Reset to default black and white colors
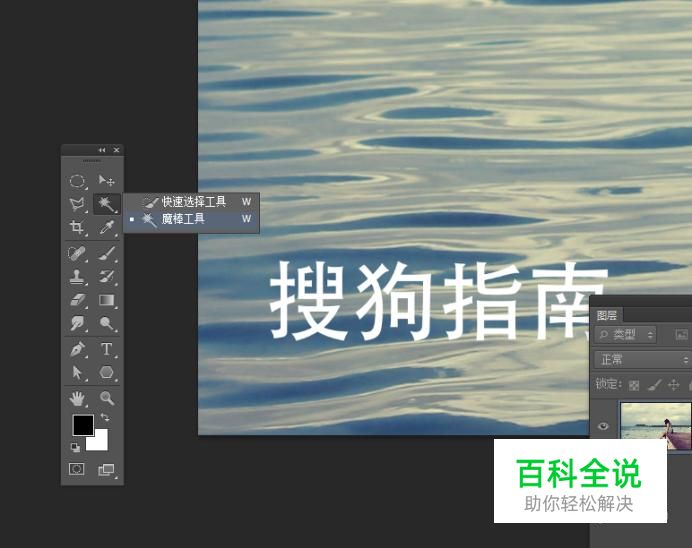Screen dimensions: 692x548 75,448
